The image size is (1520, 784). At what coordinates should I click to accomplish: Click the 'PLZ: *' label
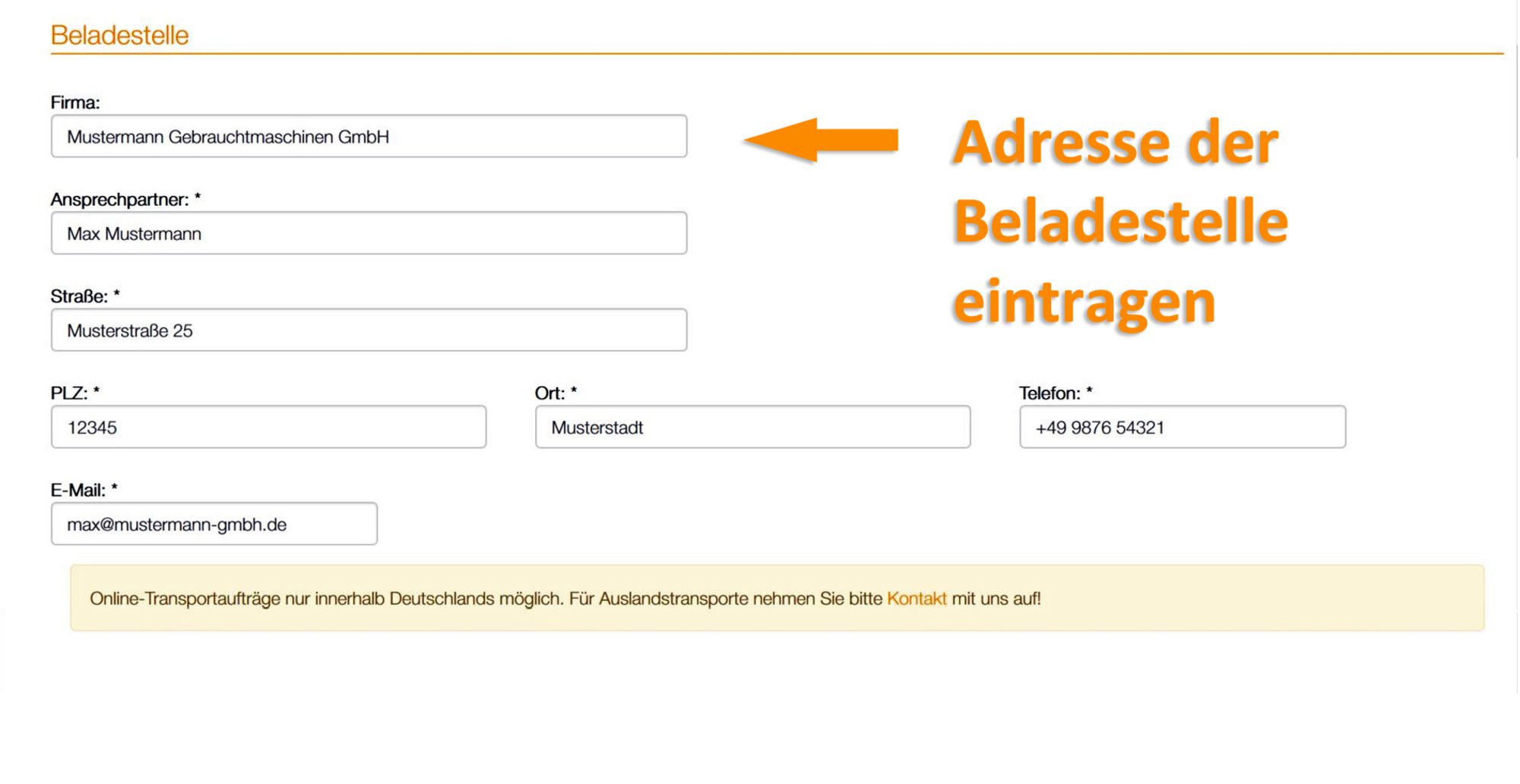point(75,394)
